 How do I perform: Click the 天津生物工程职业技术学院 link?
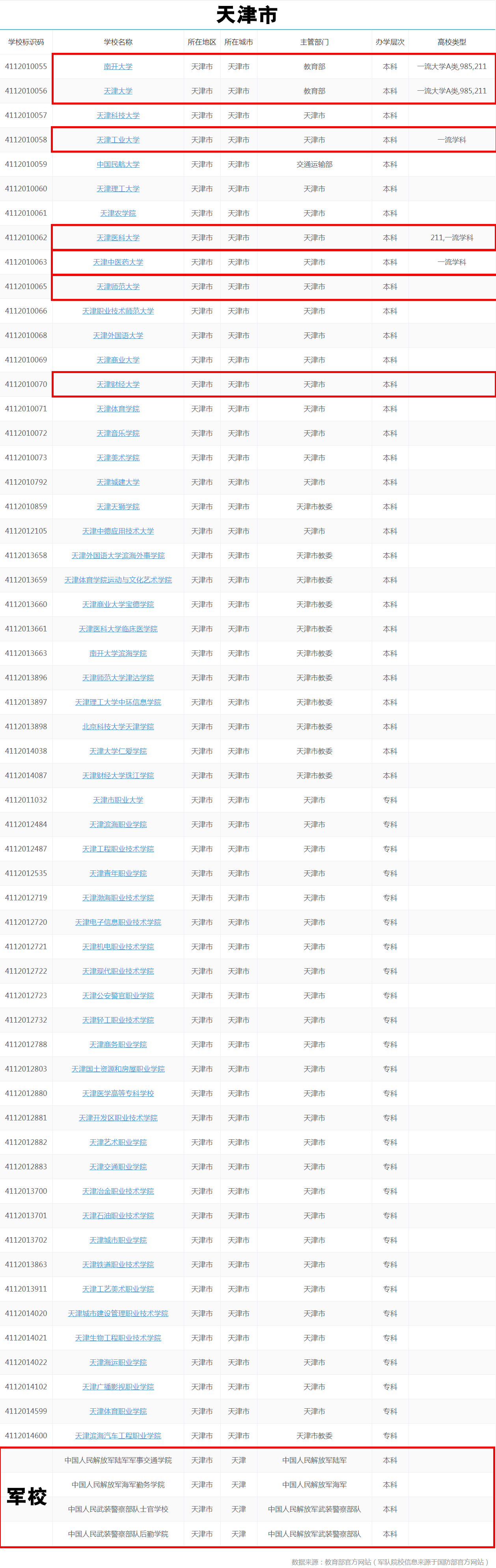point(118,1338)
